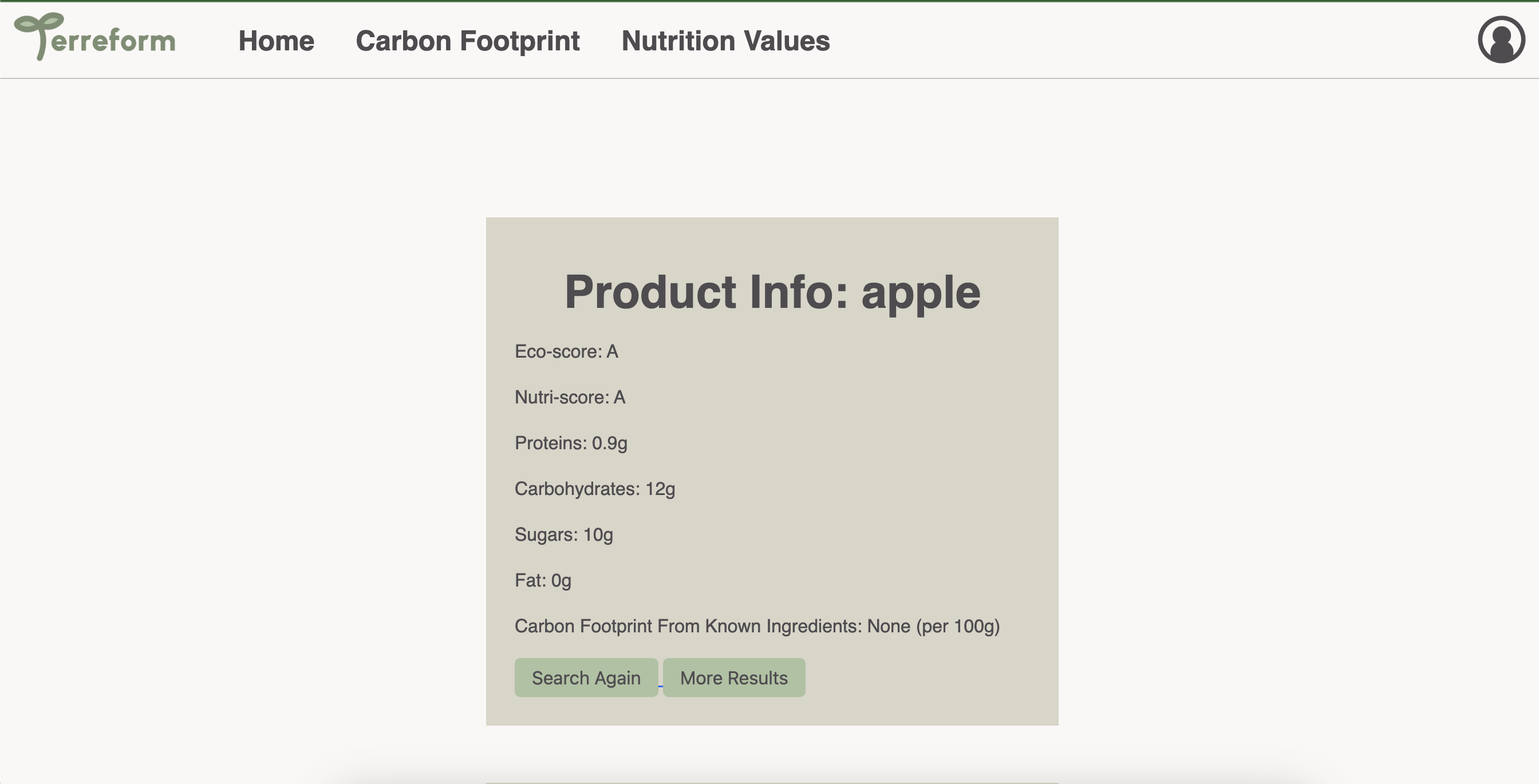Select the Eco-score: A line
Screen dimensions: 1539x784
pos(566,352)
